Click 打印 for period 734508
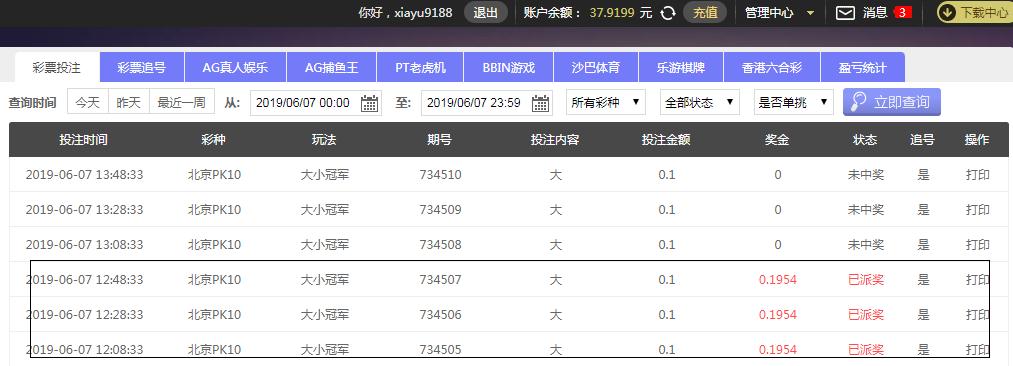This screenshot has width=1013, height=366. [x=977, y=245]
